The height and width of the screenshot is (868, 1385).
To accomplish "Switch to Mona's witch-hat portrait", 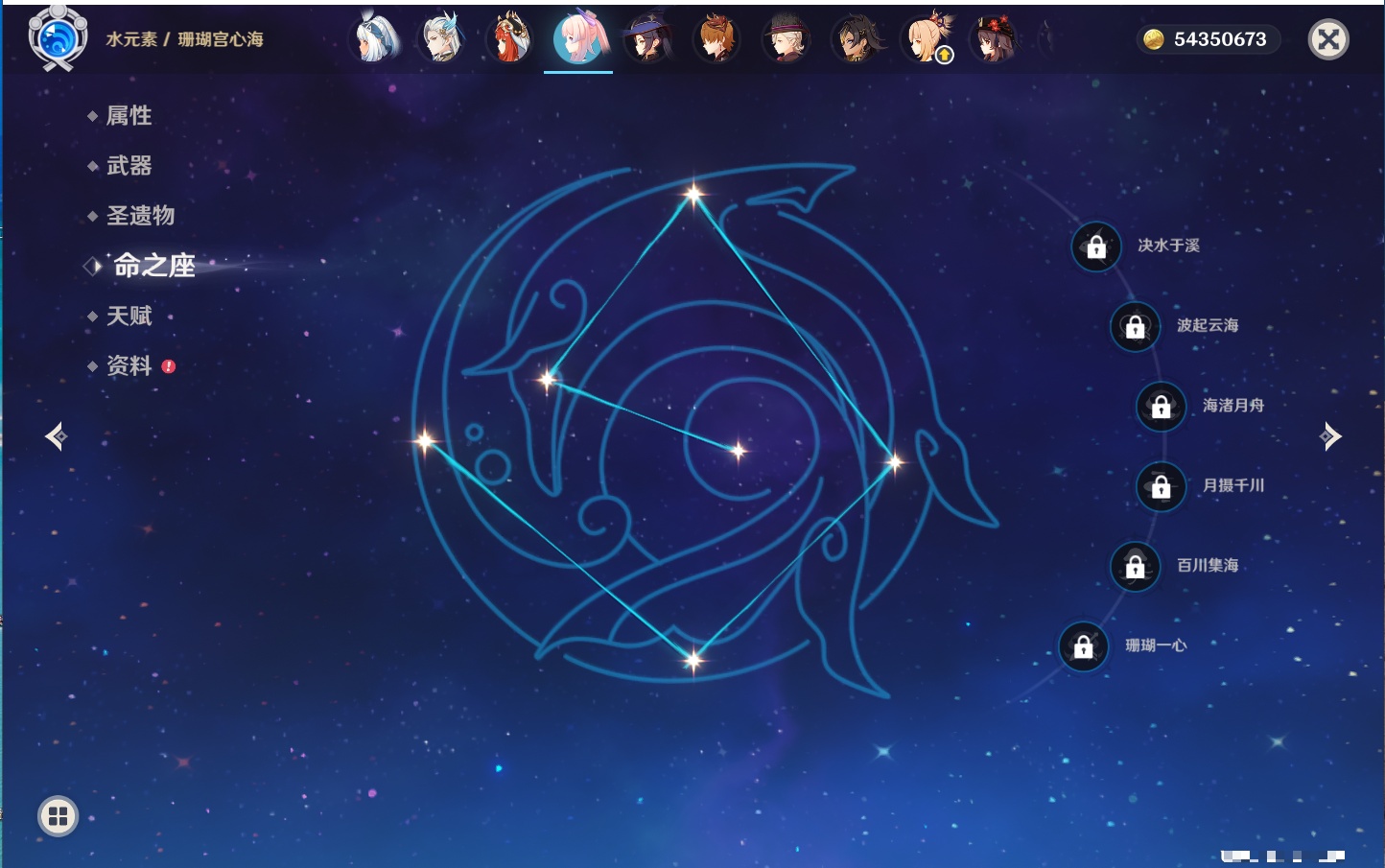I will click(647, 38).
